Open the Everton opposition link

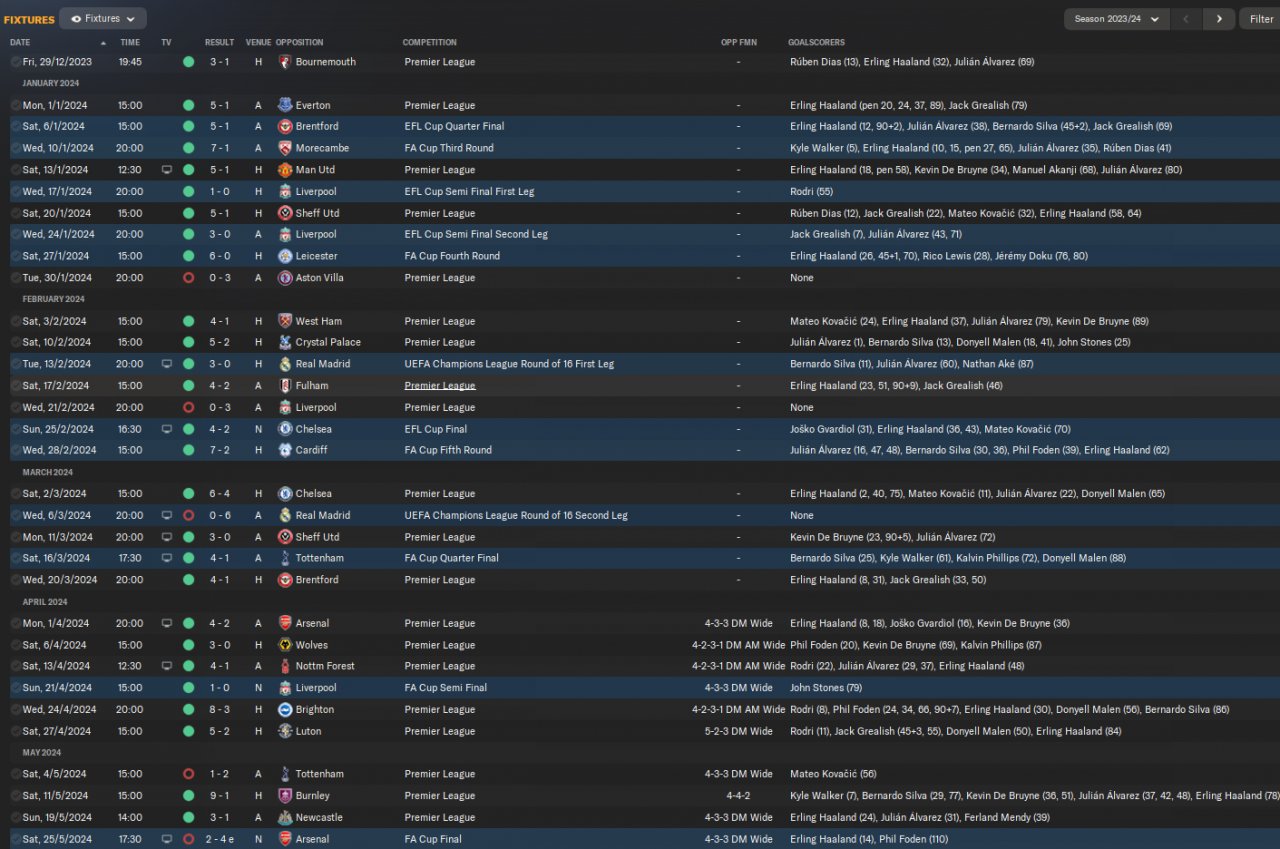[313, 105]
